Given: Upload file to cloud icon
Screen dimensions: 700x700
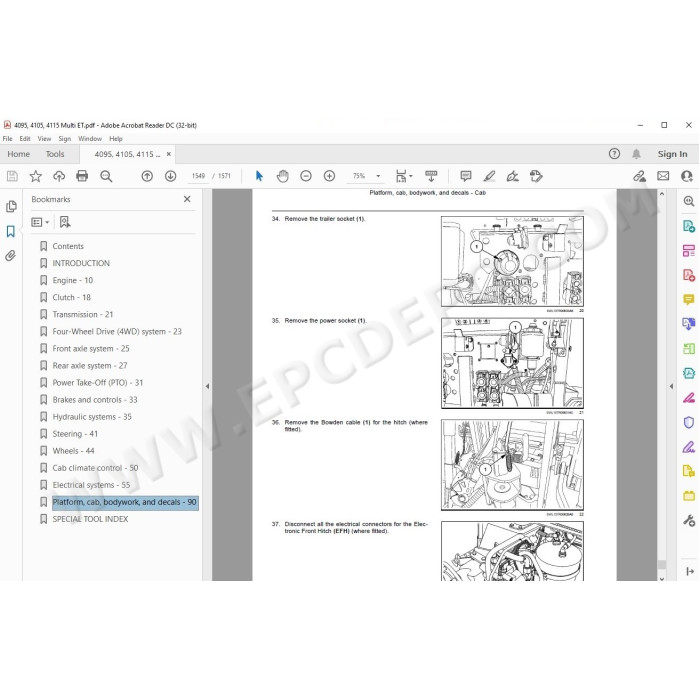Looking at the screenshot, I should tap(59, 176).
